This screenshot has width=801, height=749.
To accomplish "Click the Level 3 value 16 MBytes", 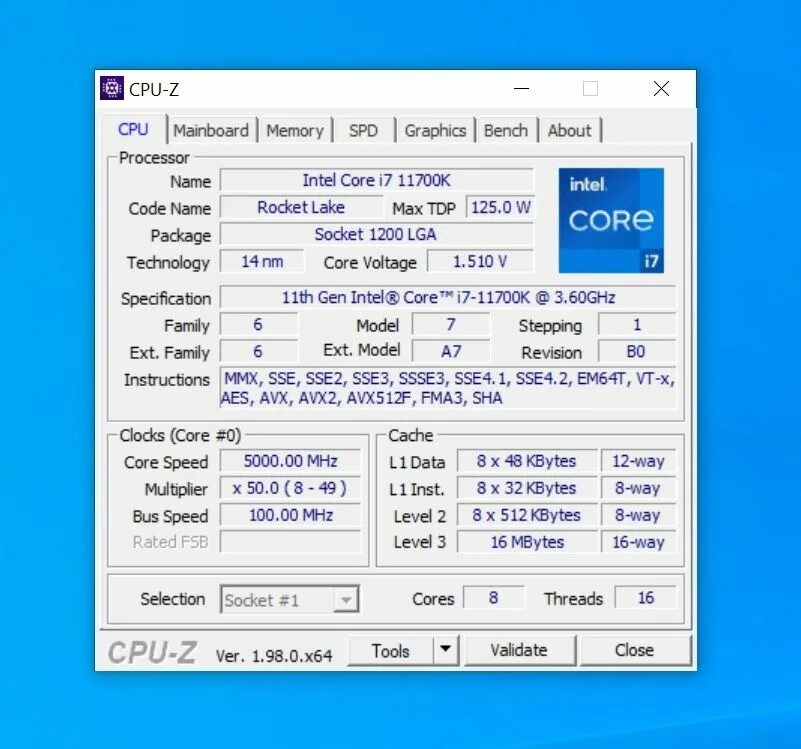I will (x=527, y=542).
